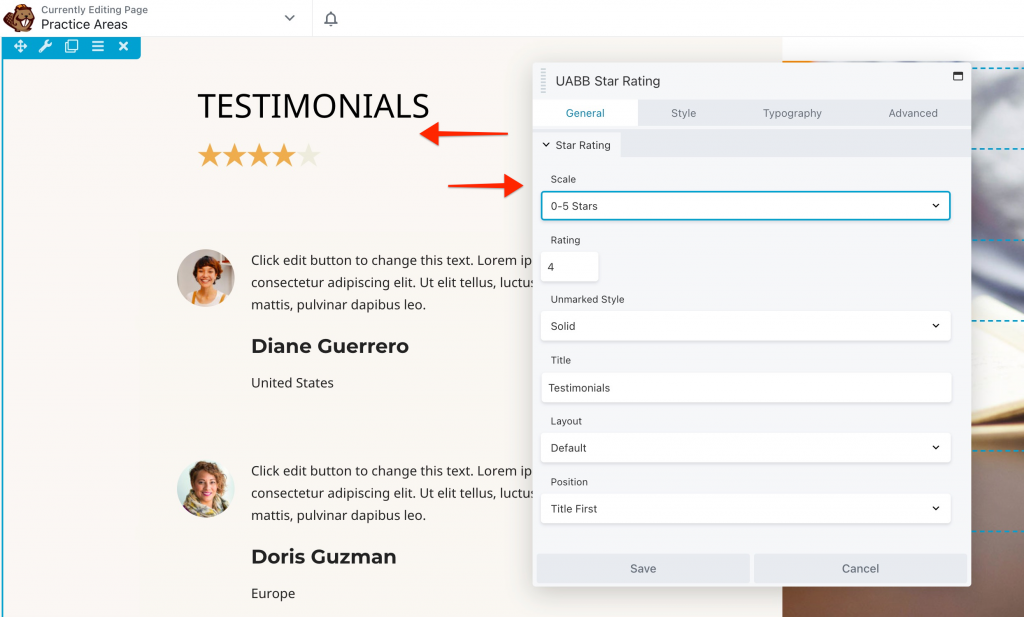Open module settings with the wrench icon
This screenshot has width=1024, height=617.
(45, 46)
